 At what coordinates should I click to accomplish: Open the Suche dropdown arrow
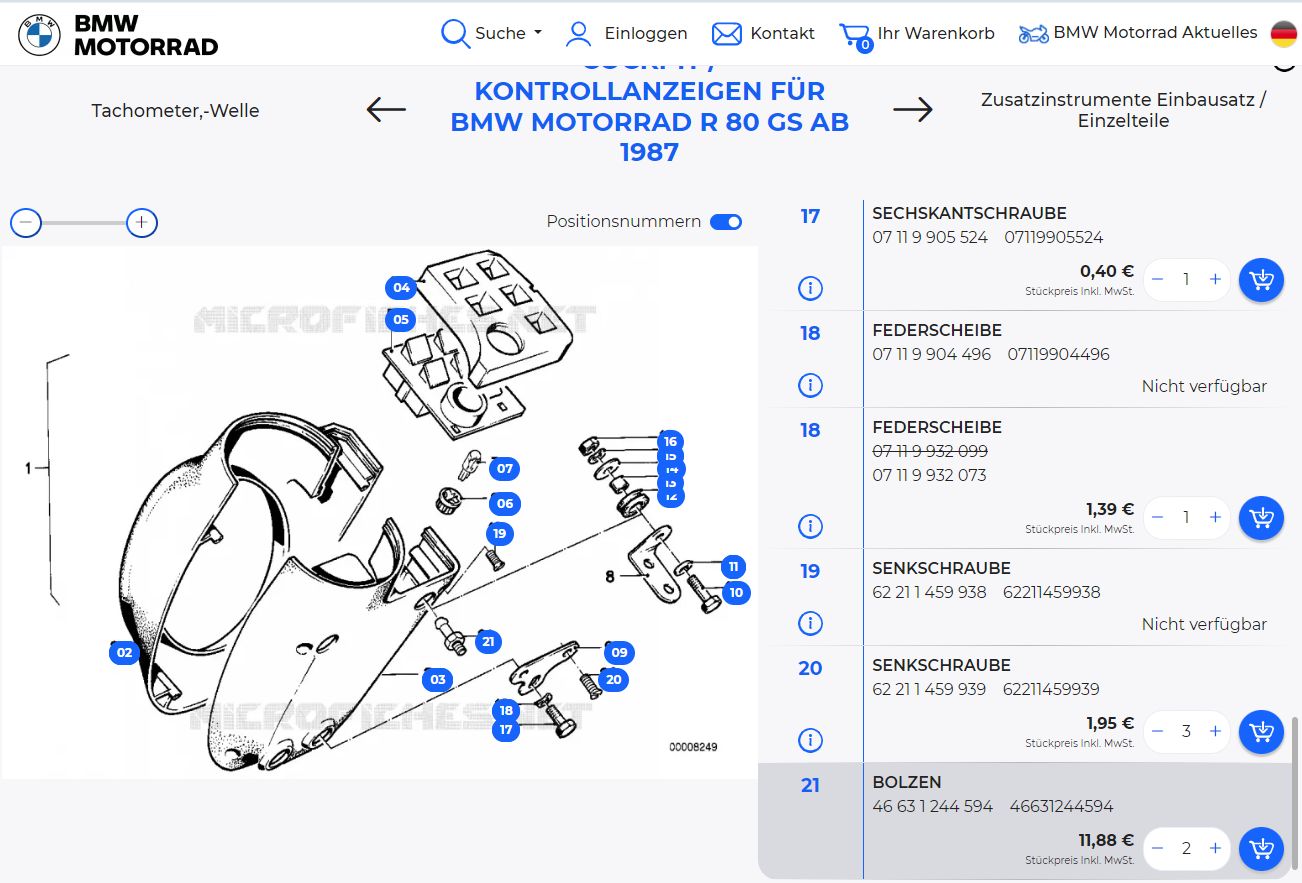[x=536, y=33]
